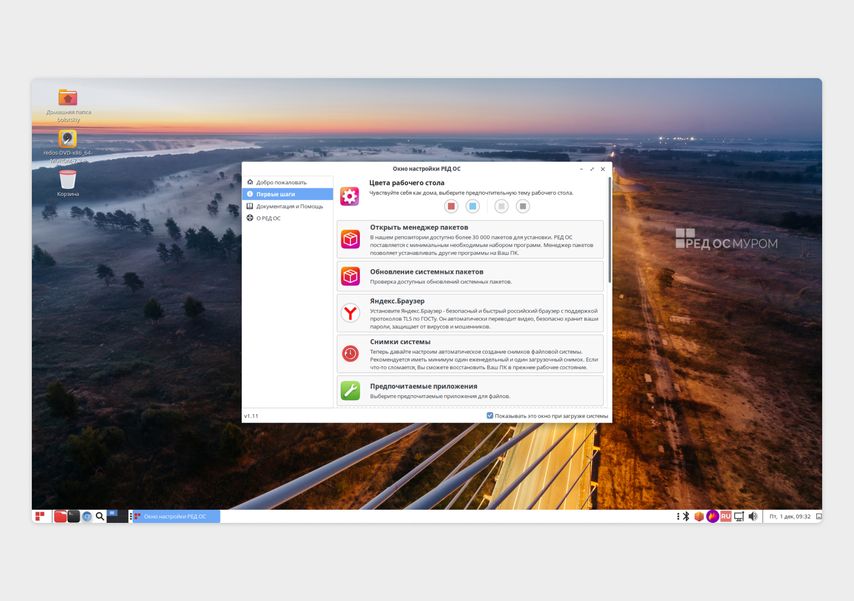Launch the terminal from the panel
Viewport: 854px width, 601px height.
point(74,516)
